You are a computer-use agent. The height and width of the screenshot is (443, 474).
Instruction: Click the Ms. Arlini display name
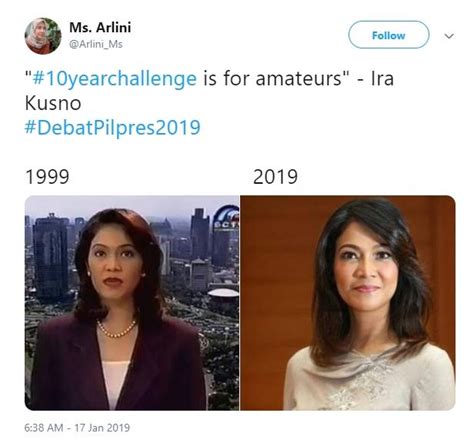100,27
